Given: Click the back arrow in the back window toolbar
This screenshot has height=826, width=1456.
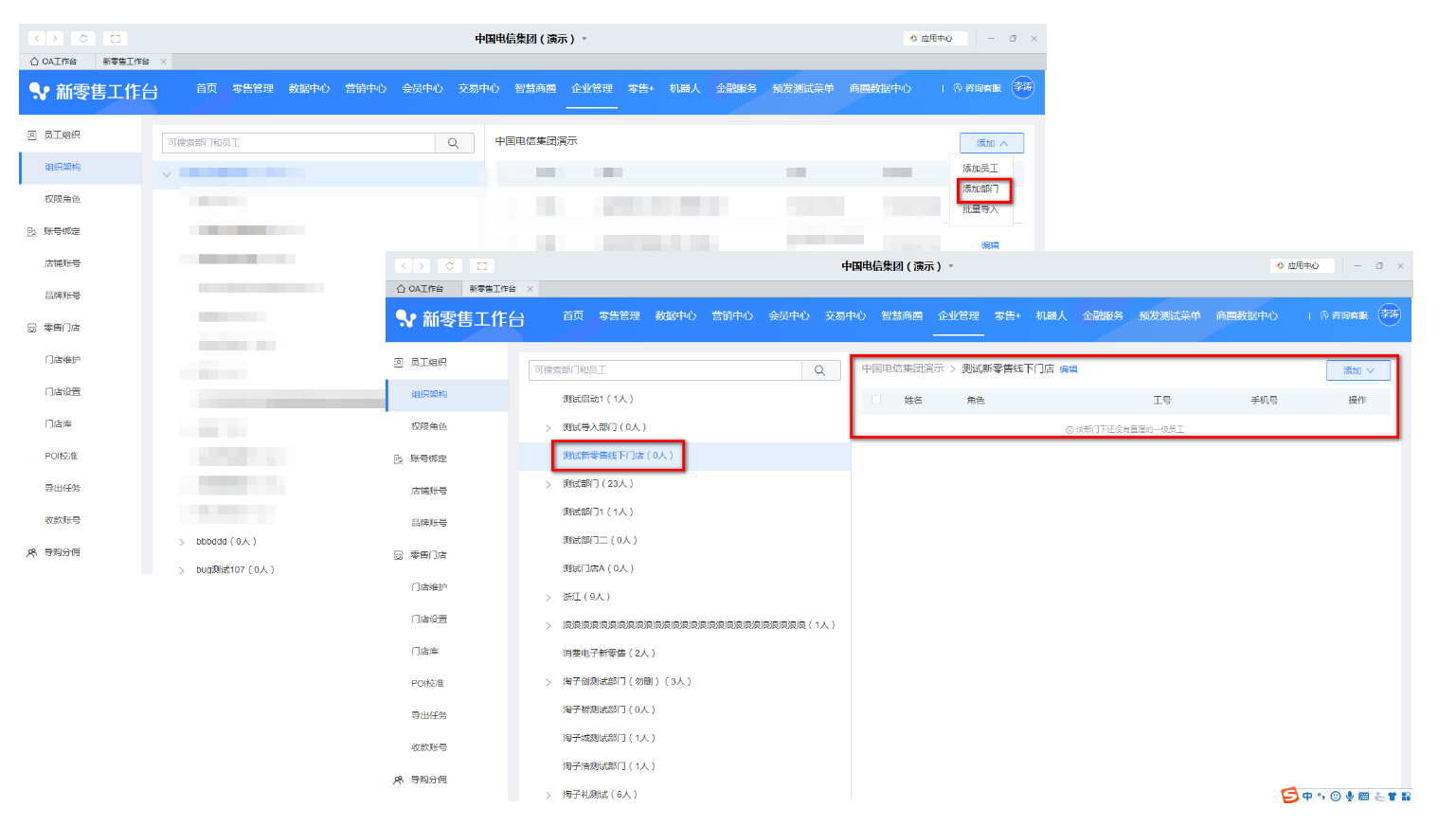Looking at the screenshot, I should coord(37,39).
